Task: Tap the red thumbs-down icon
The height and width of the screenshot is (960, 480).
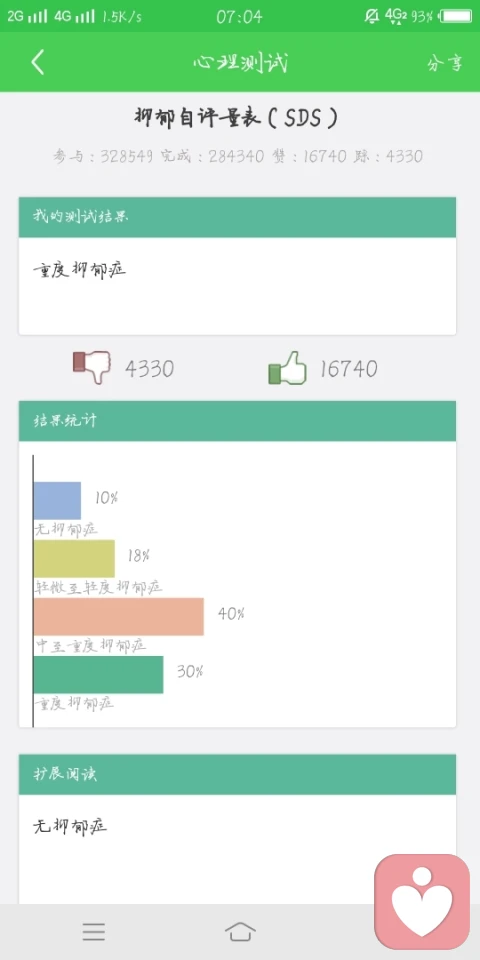Action: point(91,367)
